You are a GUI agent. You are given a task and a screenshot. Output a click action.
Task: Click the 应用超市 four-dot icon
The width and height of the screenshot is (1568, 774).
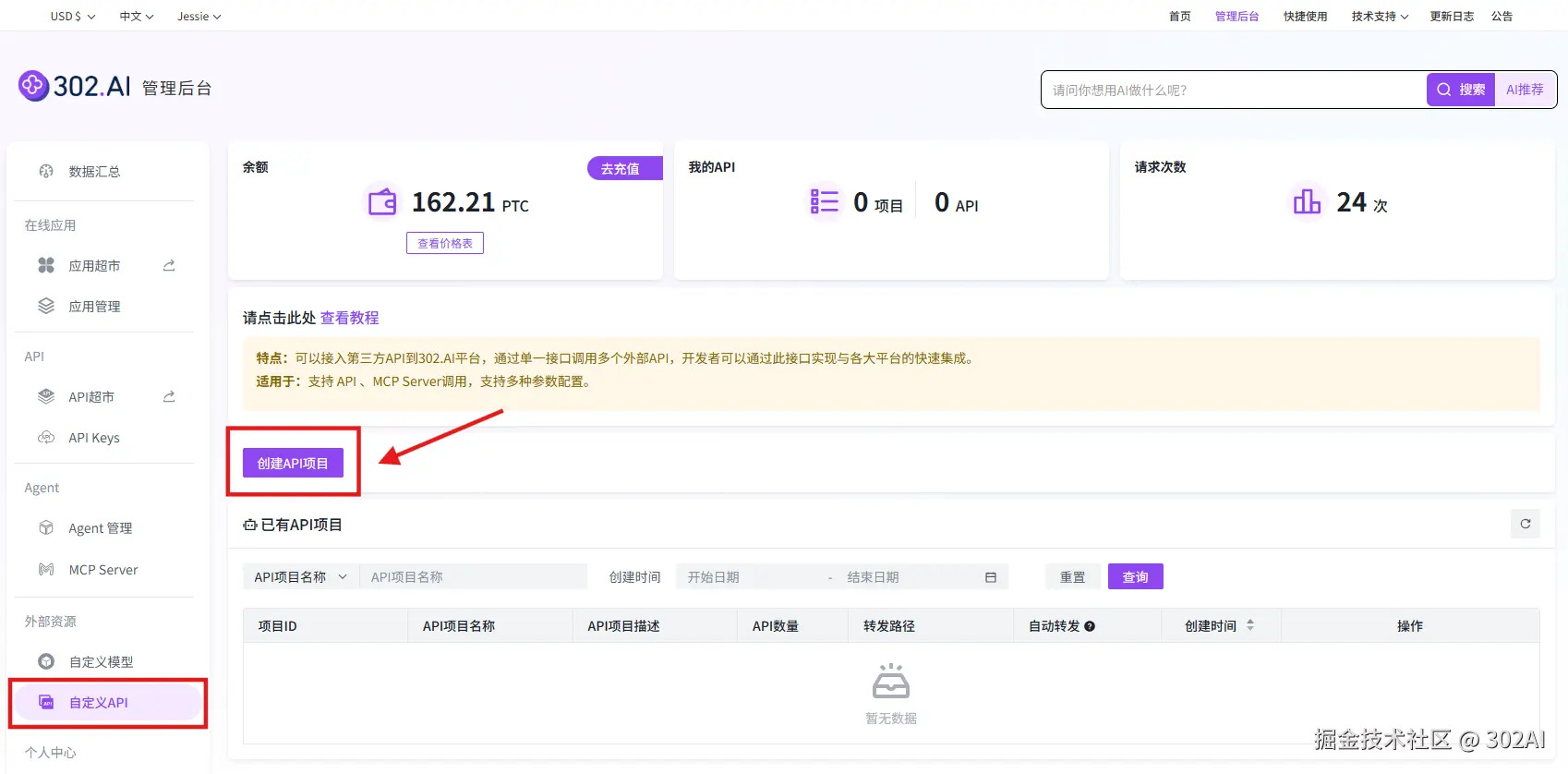pos(46,265)
